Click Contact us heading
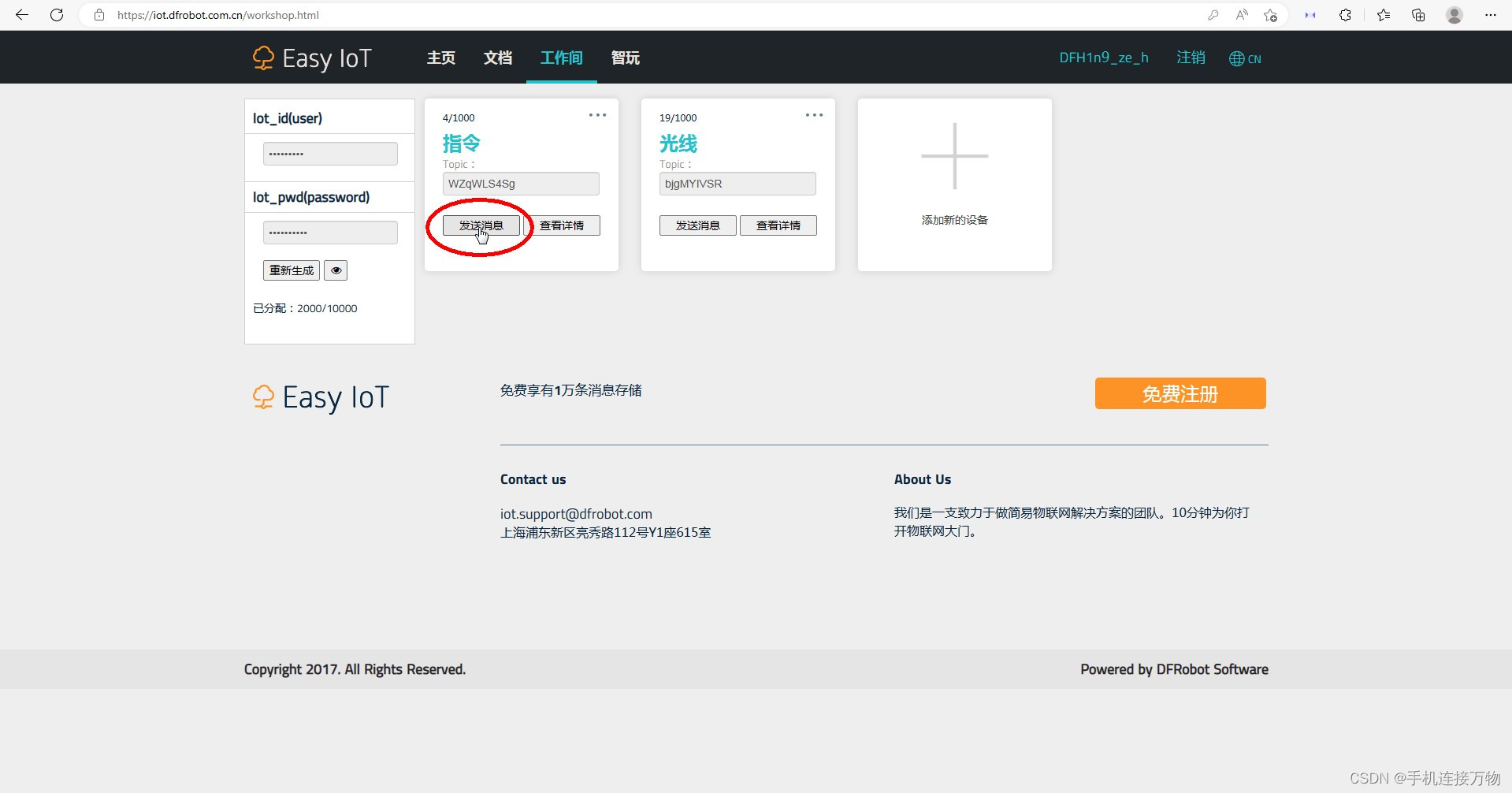The width and height of the screenshot is (1512, 793). click(533, 479)
